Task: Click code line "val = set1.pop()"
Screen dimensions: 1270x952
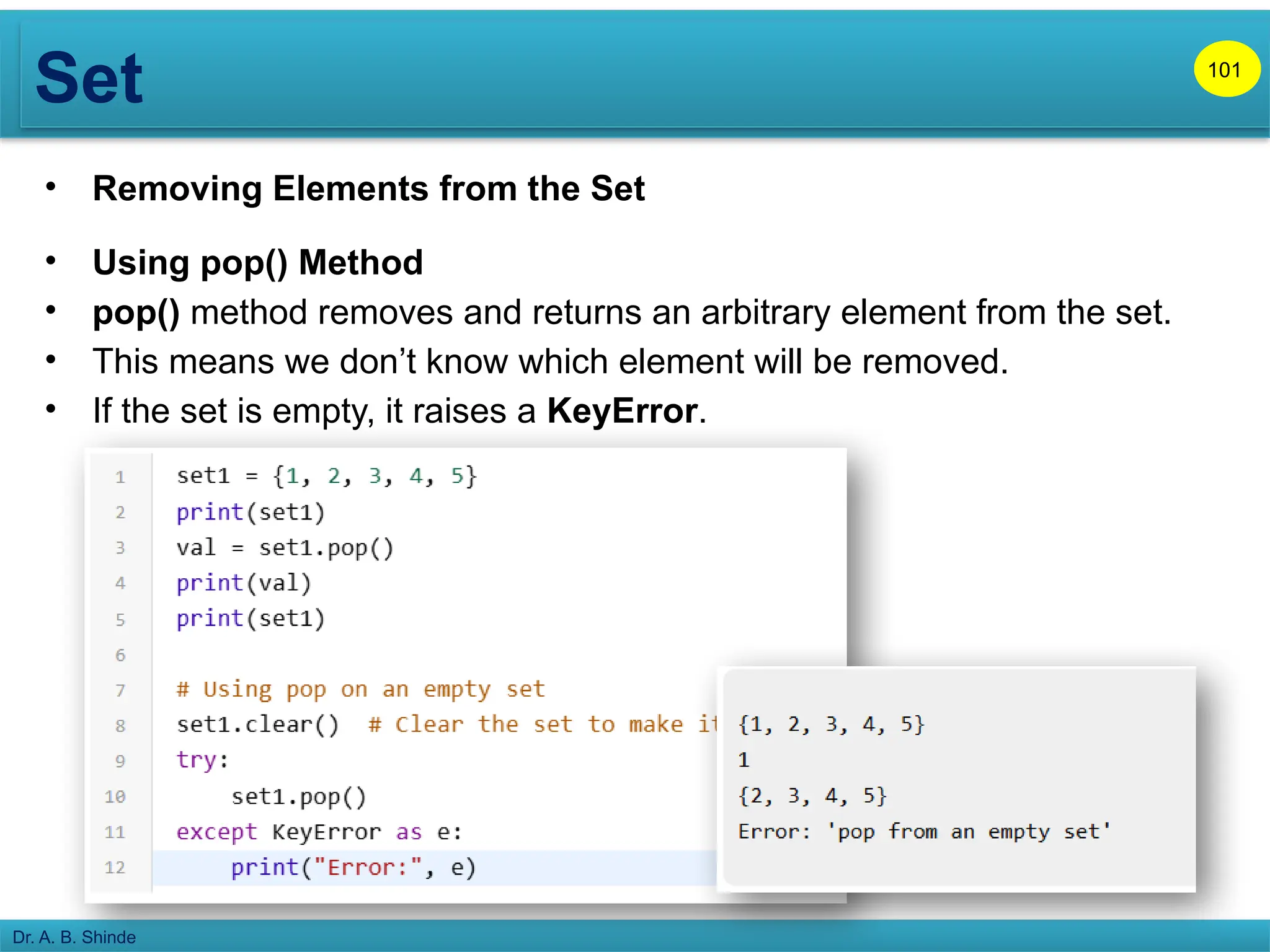Action: pyautogui.click(x=285, y=548)
